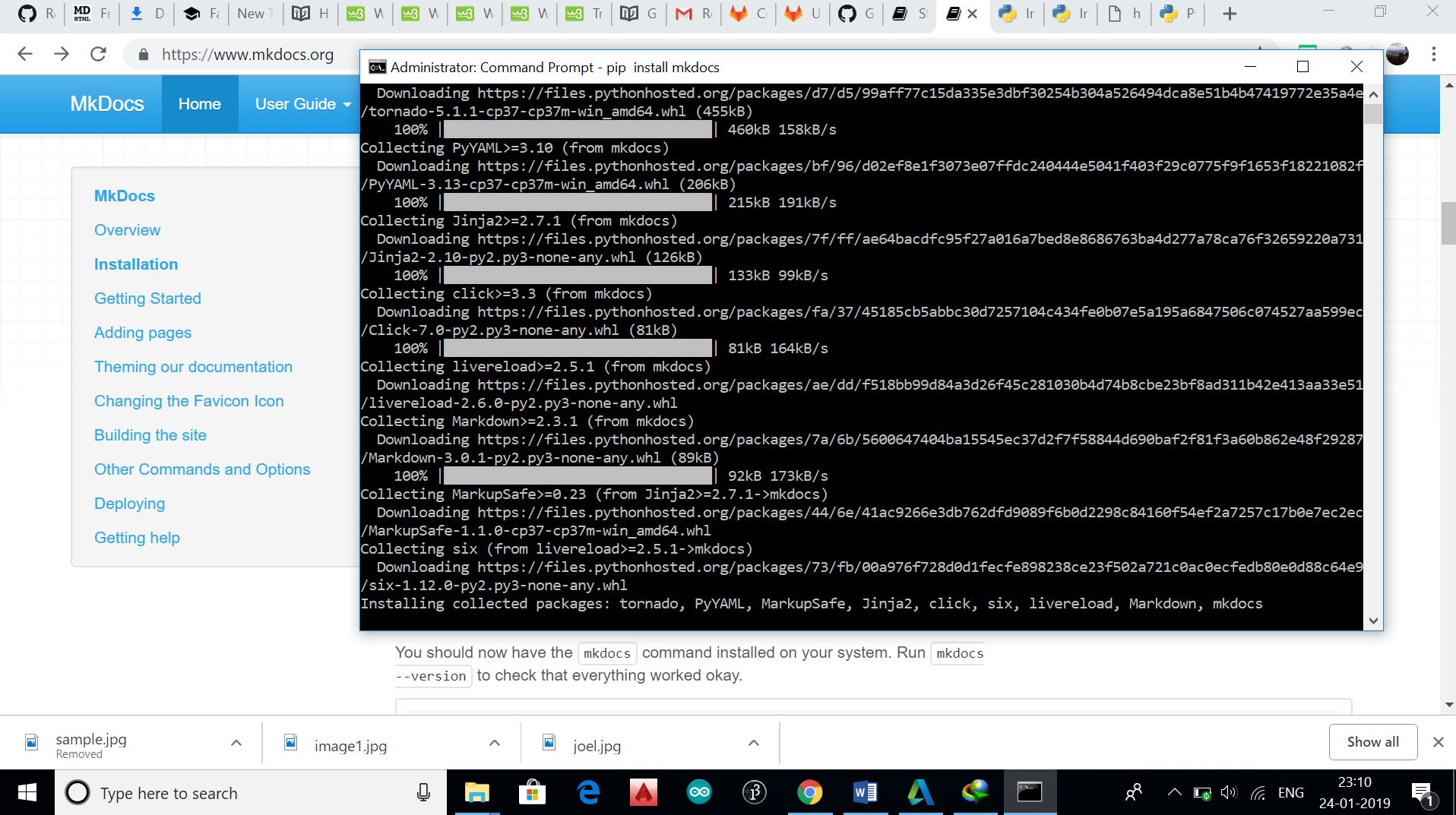Screen dimensions: 1456x815
Task: Open Microsoft Word from the taskbar
Action: click(x=865, y=793)
